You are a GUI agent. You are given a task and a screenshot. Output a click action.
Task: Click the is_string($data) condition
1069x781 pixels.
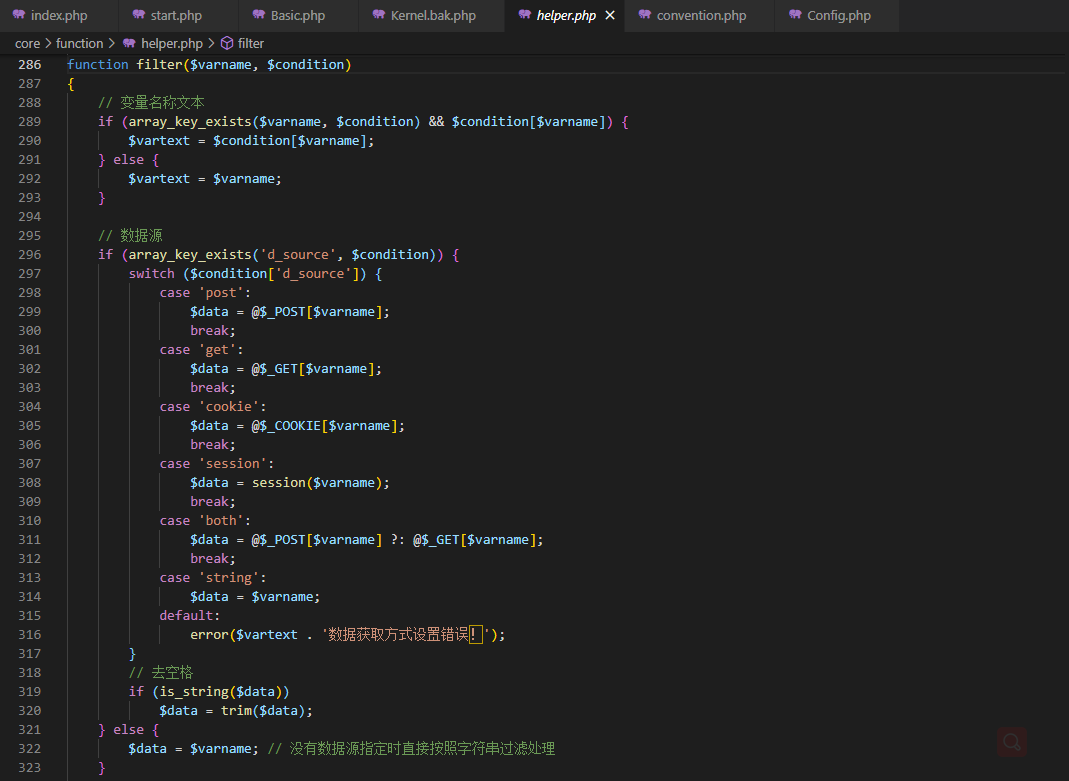tap(221, 692)
